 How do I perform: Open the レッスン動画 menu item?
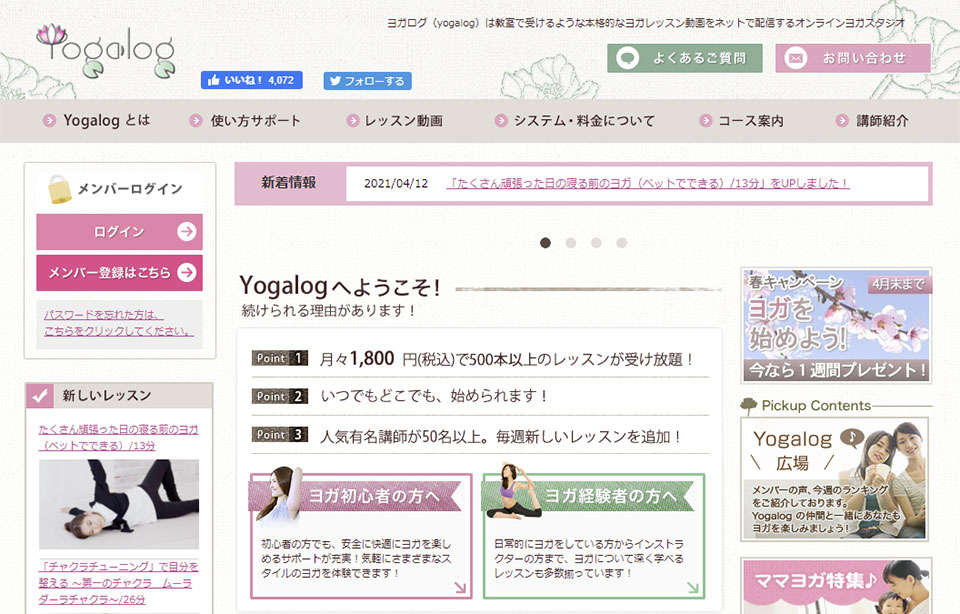(x=394, y=121)
